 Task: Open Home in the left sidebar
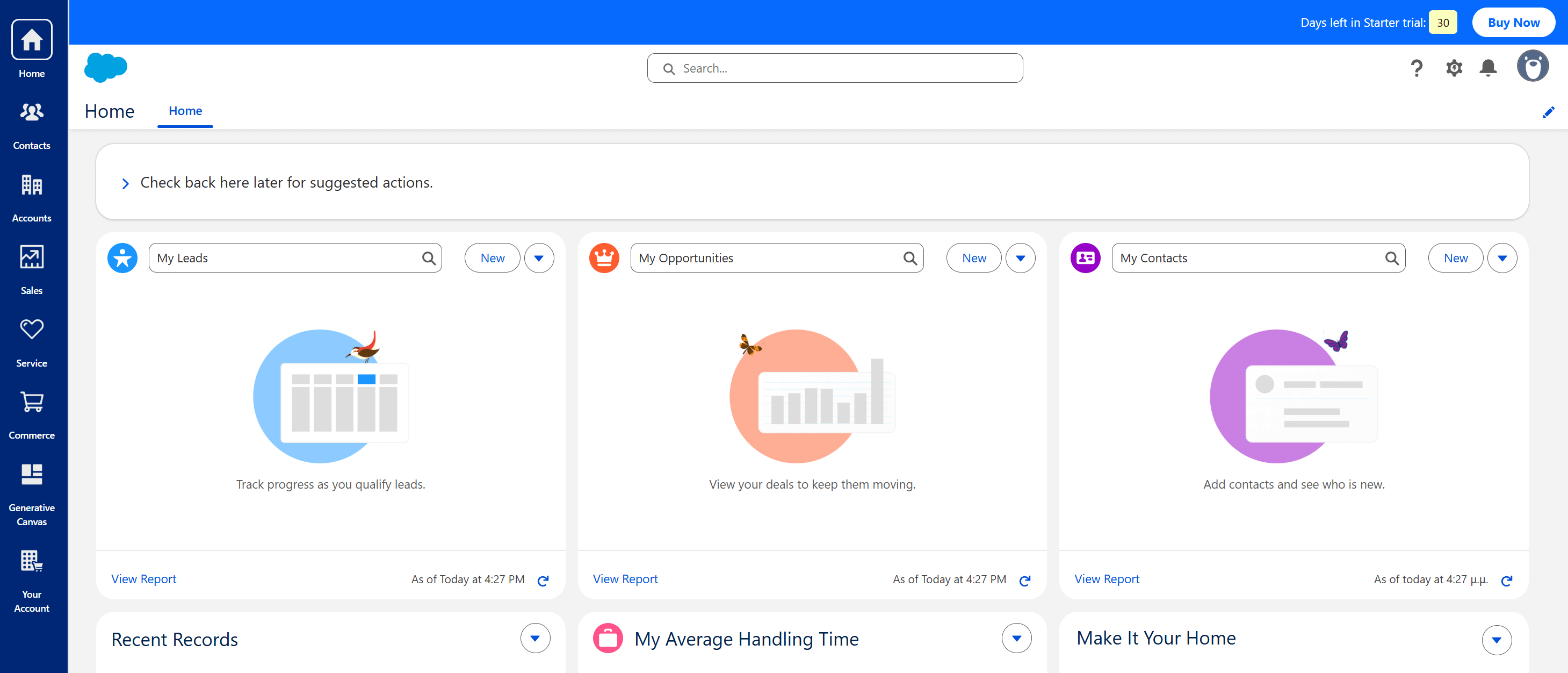32,49
